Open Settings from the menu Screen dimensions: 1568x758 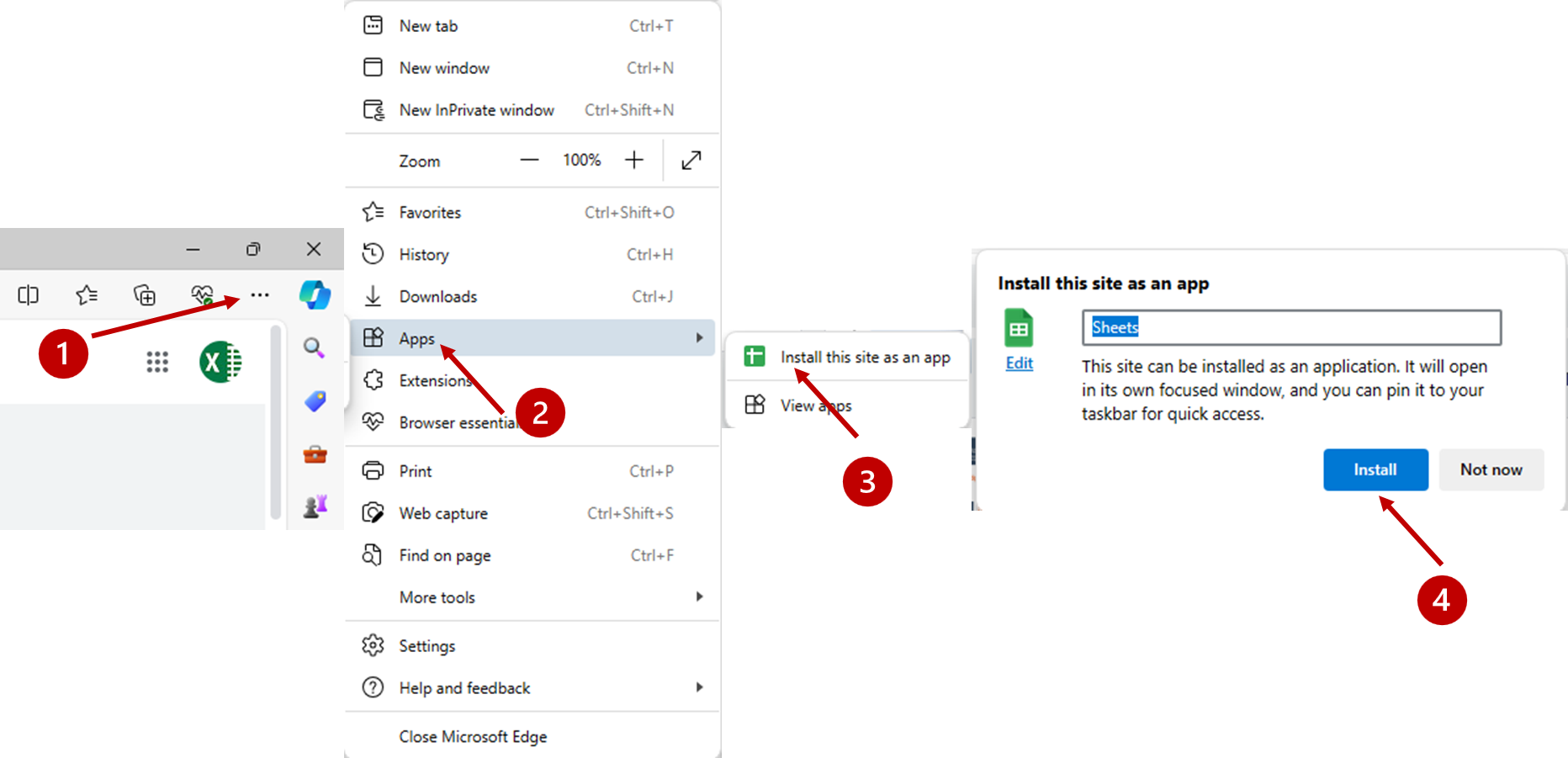point(426,646)
